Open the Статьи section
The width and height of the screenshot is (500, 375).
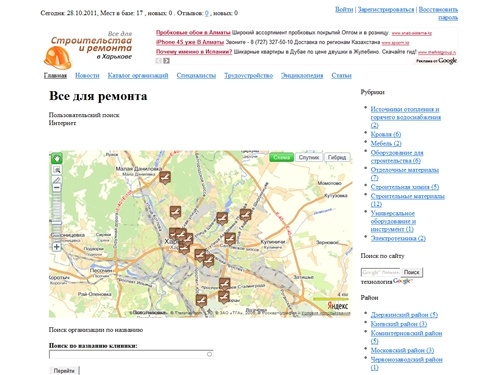pos(341,76)
